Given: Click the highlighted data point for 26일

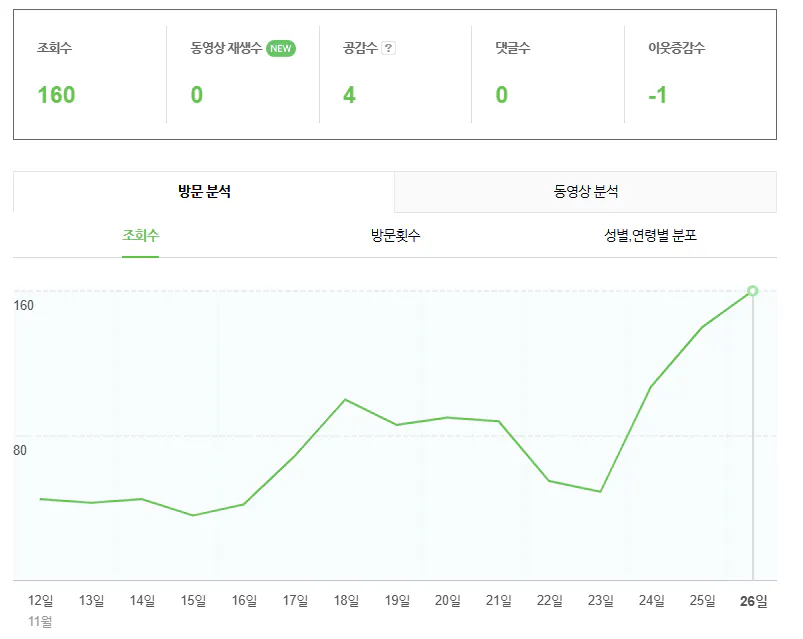Looking at the screenshot, I should tap(751, 292).
